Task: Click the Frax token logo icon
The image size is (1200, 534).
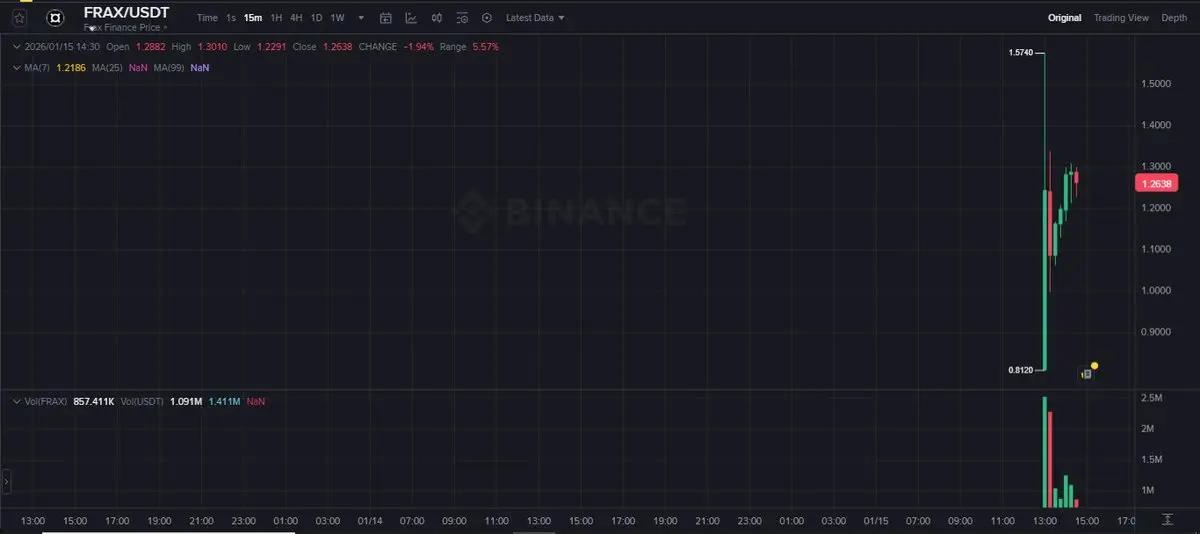Action: click(57, 17)
